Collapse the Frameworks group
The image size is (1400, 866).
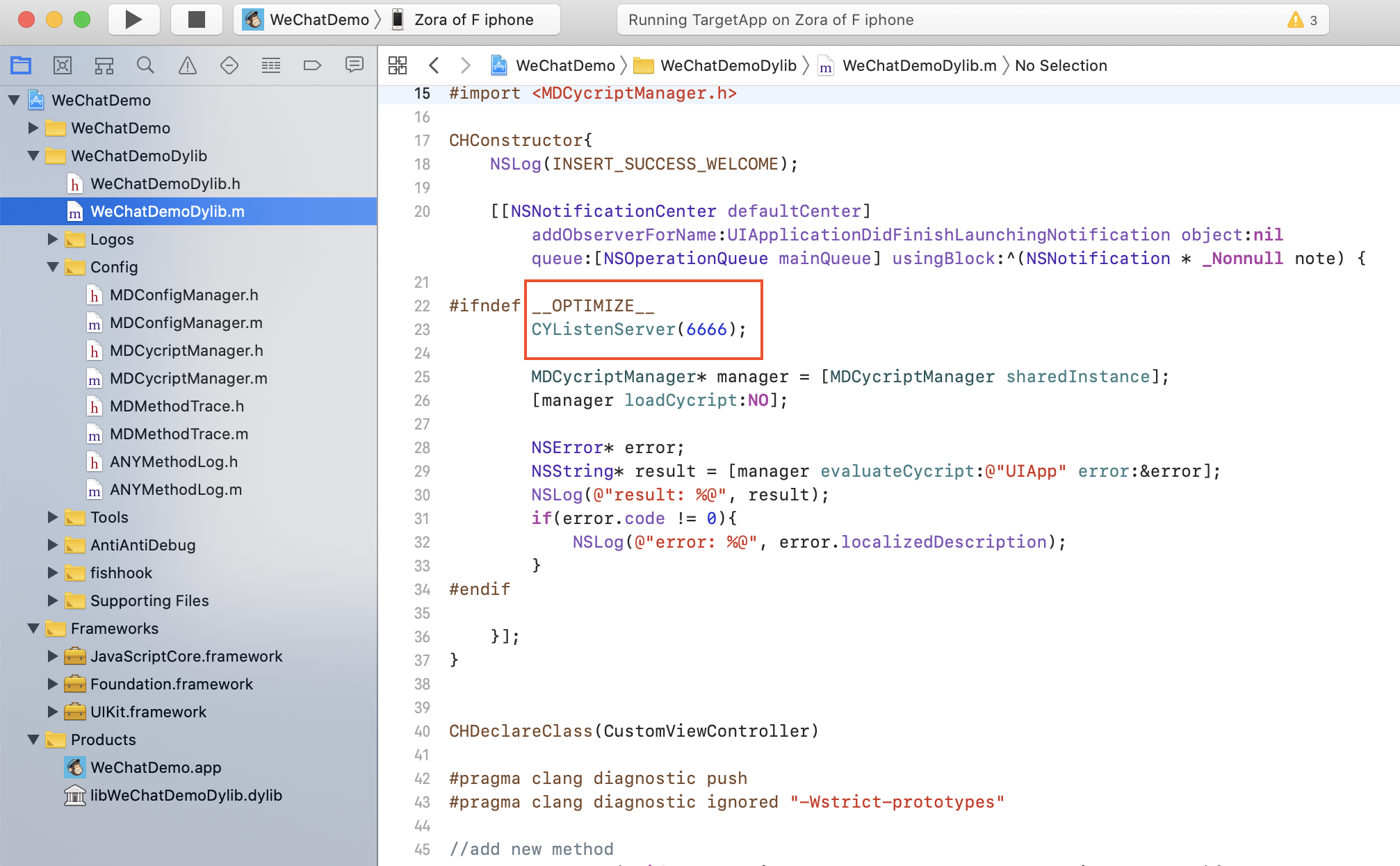coord(33,628)
